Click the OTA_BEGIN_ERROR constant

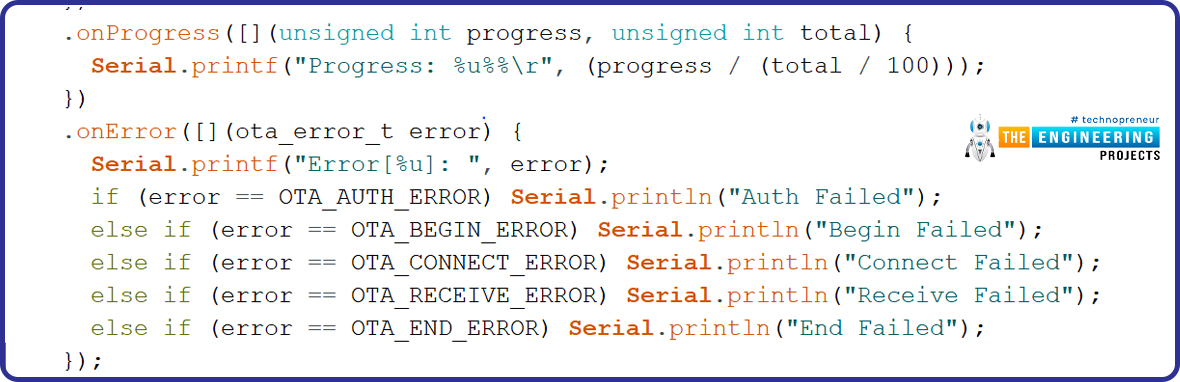pos(464,230)
